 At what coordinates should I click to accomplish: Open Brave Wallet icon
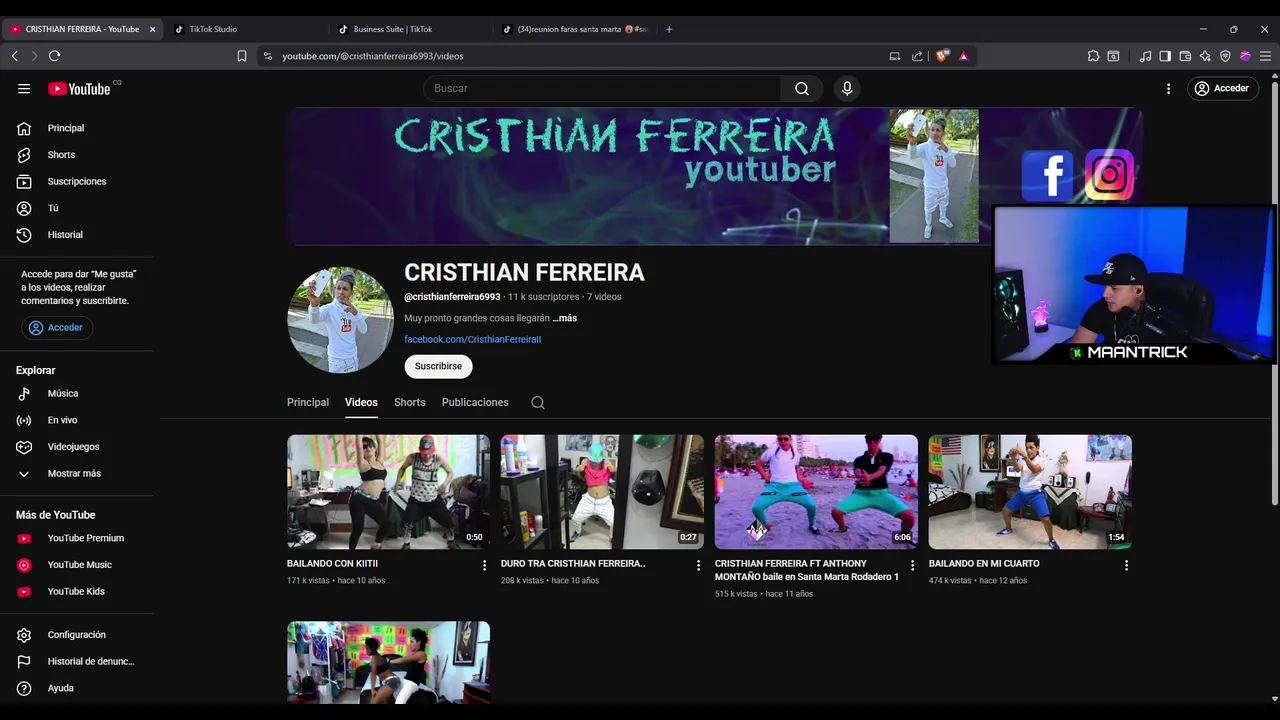(x=1185, y=56)
